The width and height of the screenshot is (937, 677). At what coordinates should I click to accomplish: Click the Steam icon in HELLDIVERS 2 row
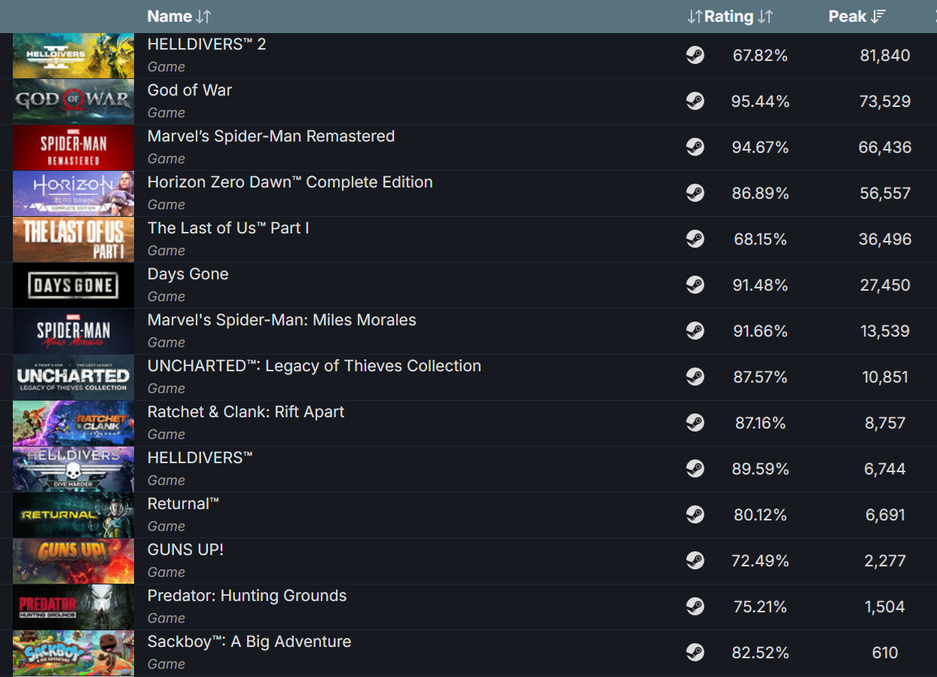[695, 55]
